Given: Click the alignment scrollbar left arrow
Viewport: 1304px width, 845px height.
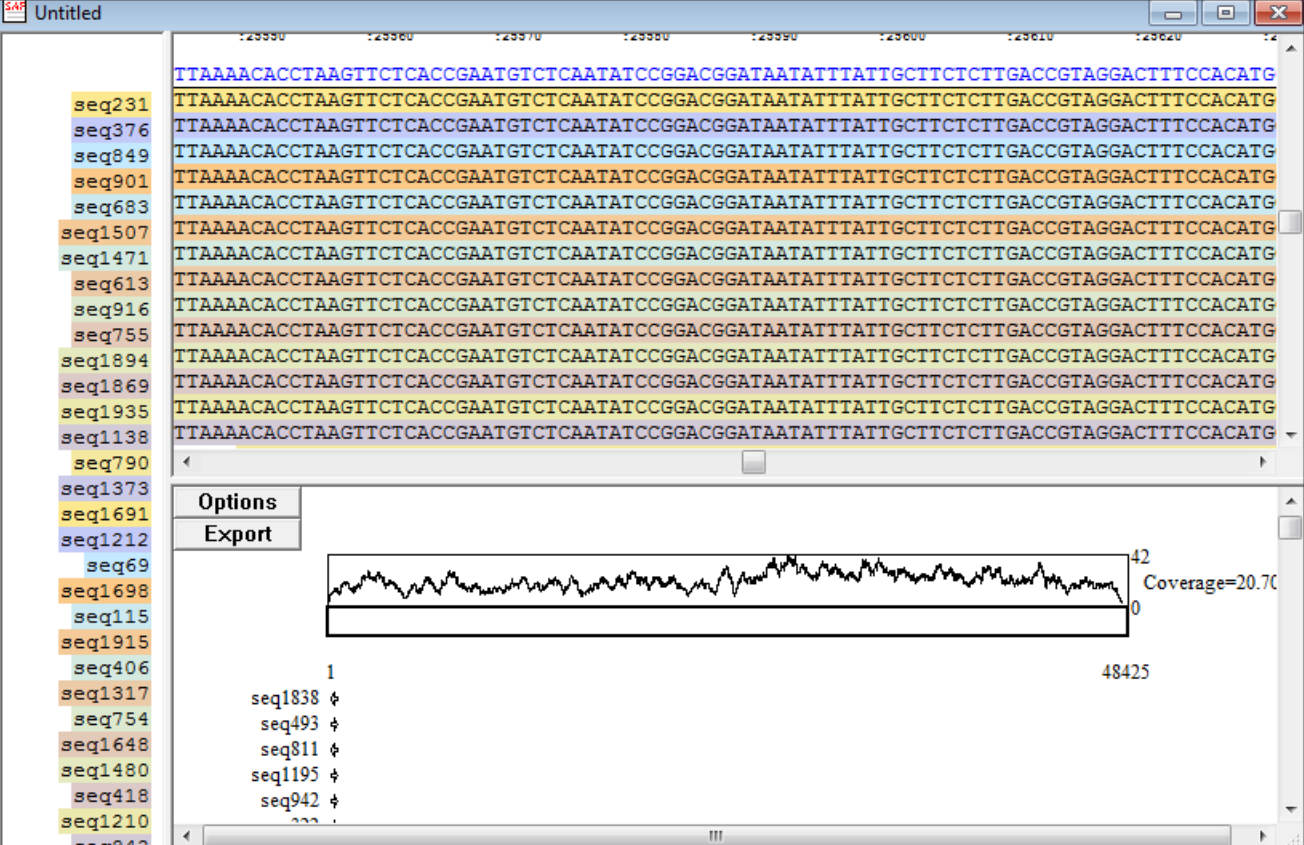Looking at the screenshot, I should [x=185, y=462].
